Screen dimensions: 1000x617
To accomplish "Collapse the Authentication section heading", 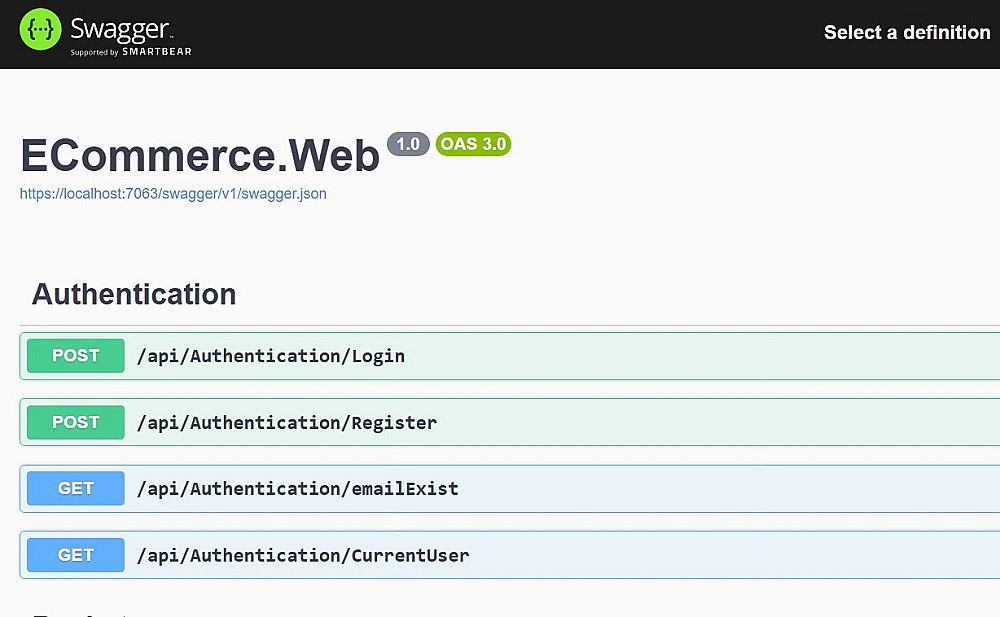I will click(x=134, y=294).
